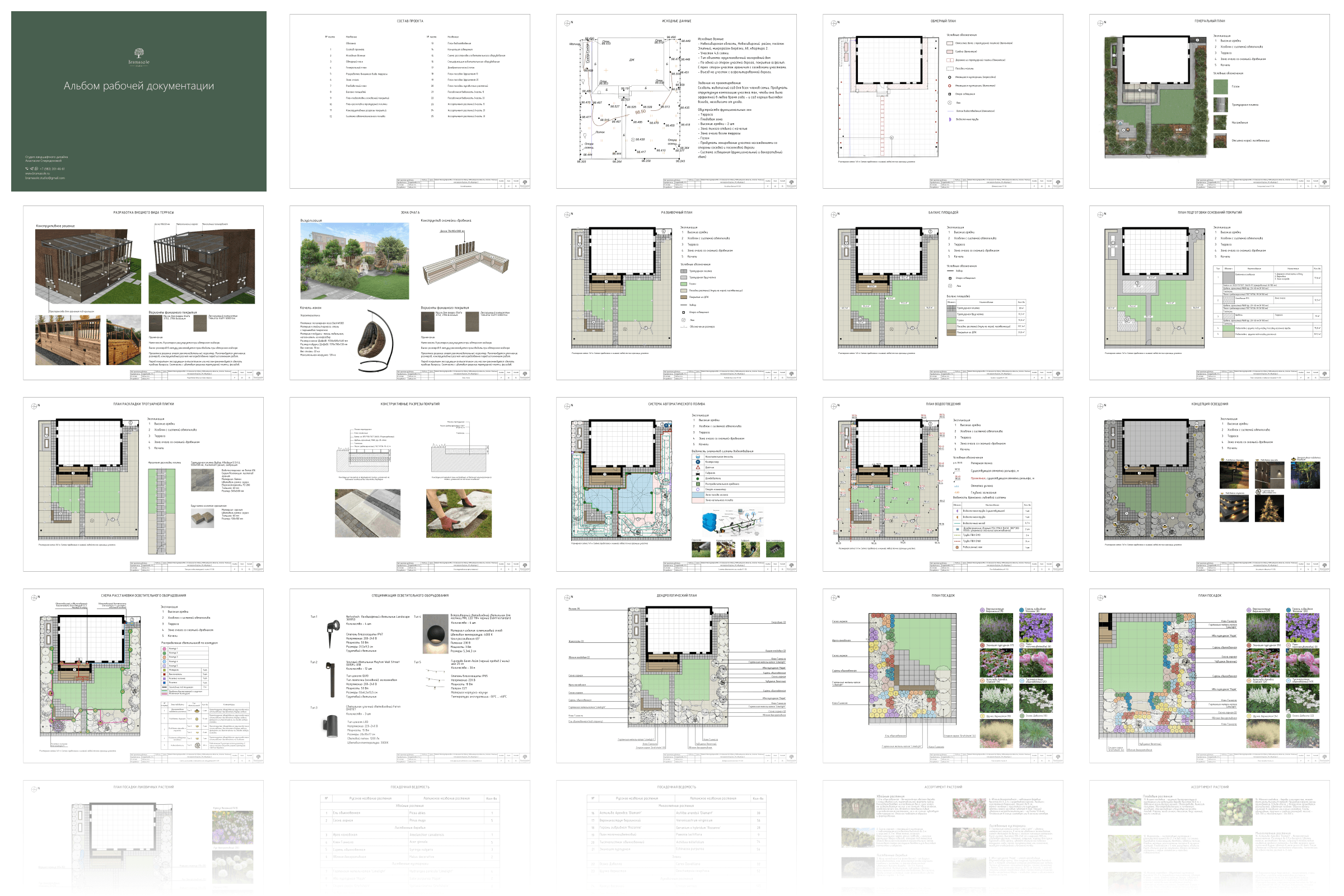
Task: Select the hanging cocoon swing chair image
Action: (x=375, y=340)
